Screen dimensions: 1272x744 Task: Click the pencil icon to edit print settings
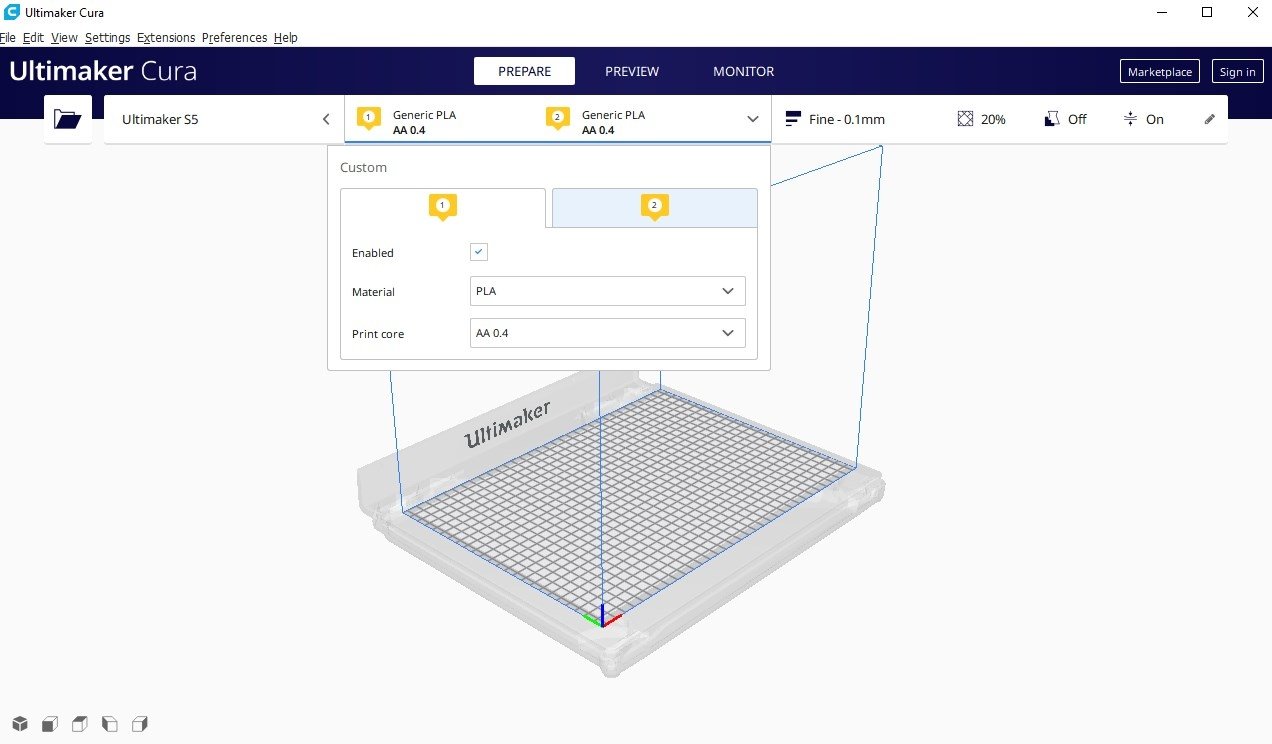coord(1210,119)
